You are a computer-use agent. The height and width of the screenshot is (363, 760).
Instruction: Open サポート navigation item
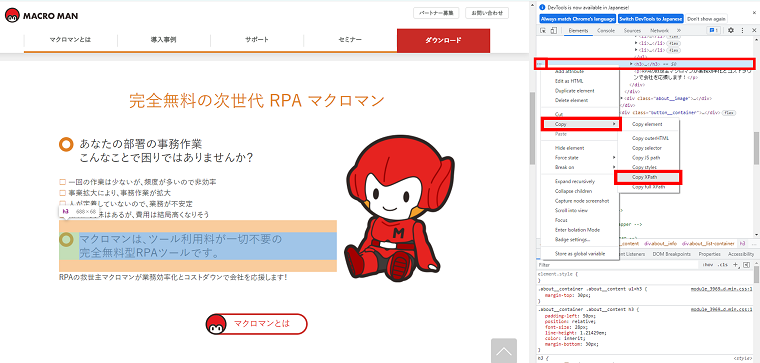click(x=257, y=40)
